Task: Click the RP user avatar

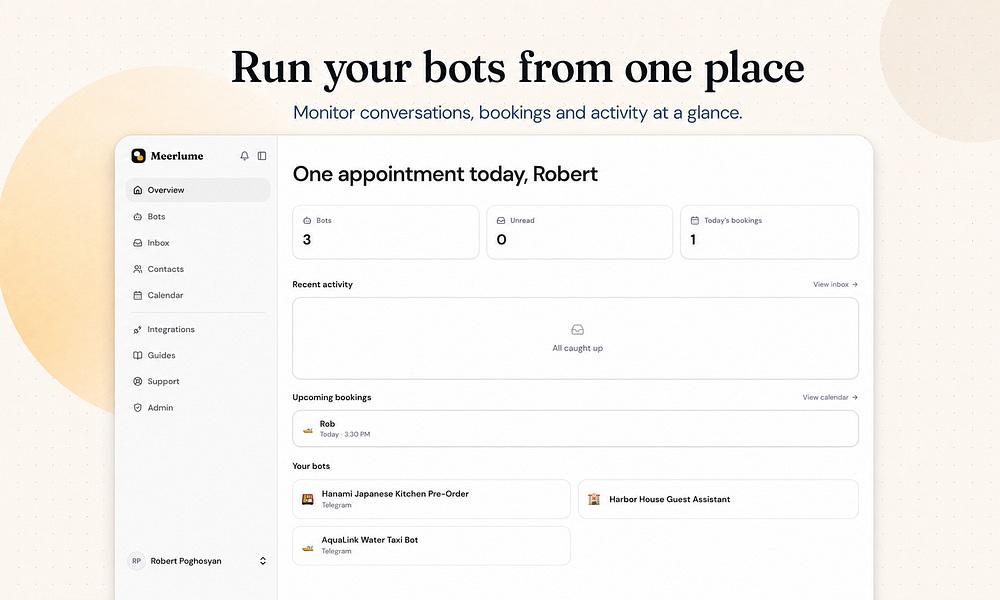Action: 136,561
